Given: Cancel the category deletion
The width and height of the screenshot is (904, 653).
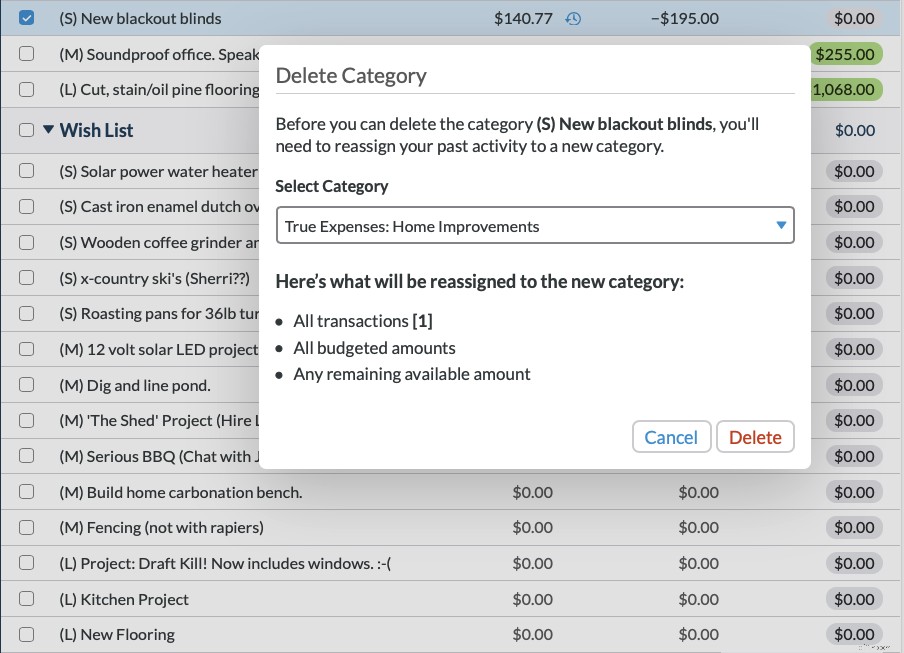Looking at the screenshot, I should click(x=671, y=436).
